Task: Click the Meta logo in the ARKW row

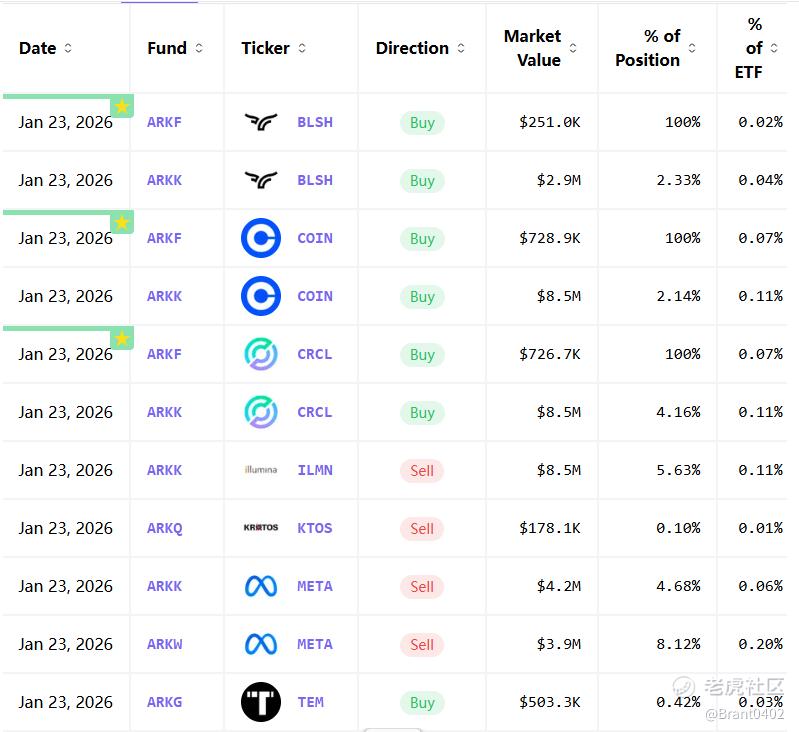Action: tap(261, 644)
